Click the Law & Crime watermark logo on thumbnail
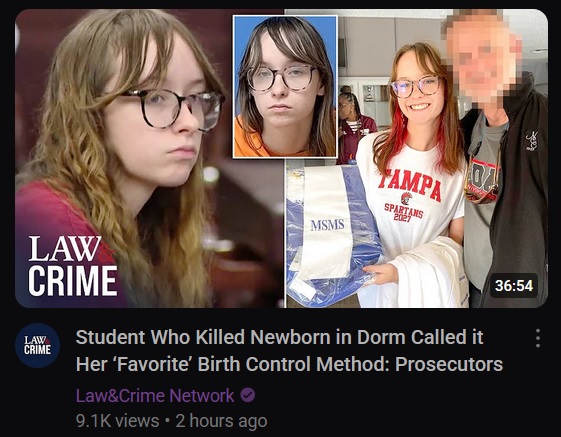Viewport: 561px width, 437px height. pos(73,266)
